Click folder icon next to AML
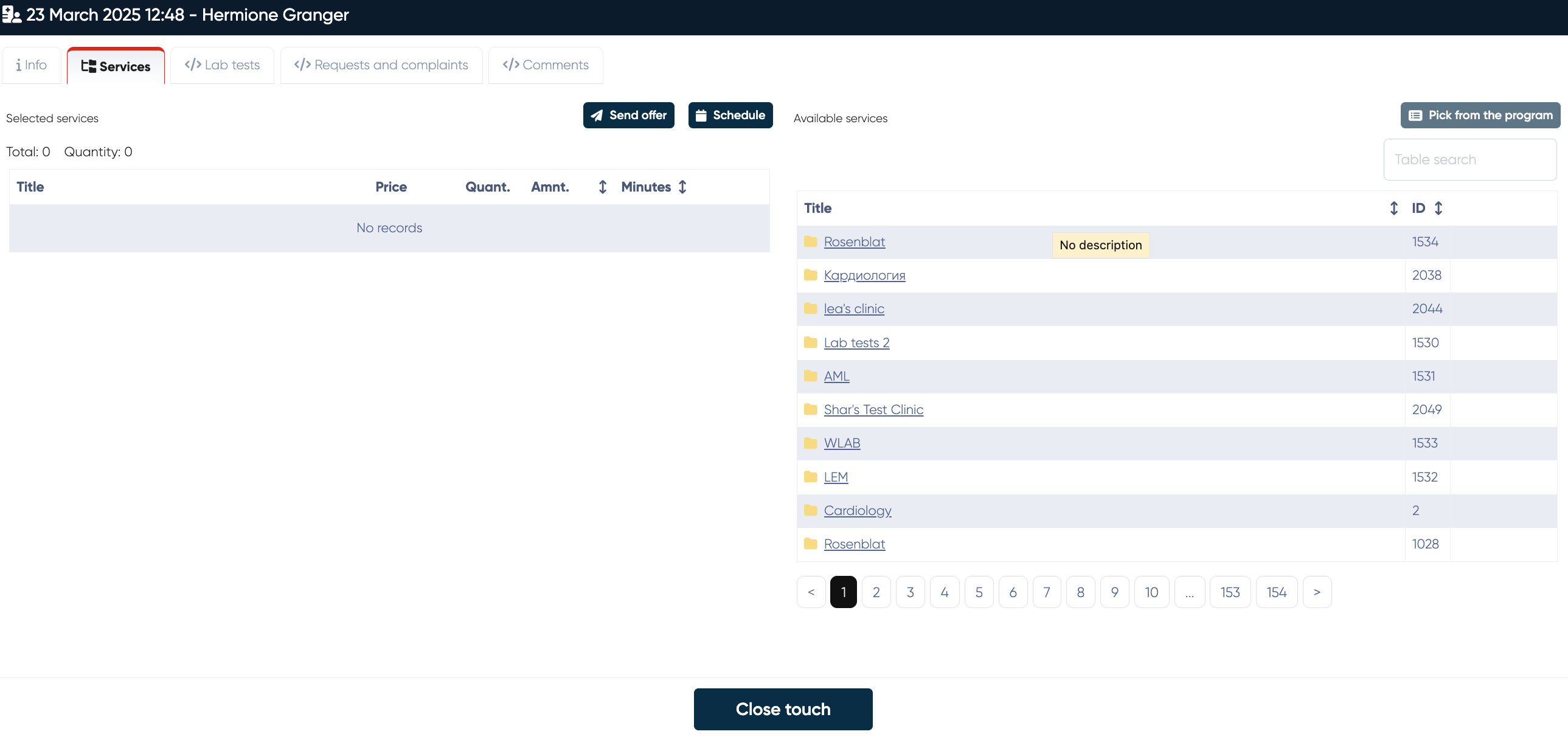Image resolution: width=1568 pixels, height=737 pixels. tap(810, 376)
